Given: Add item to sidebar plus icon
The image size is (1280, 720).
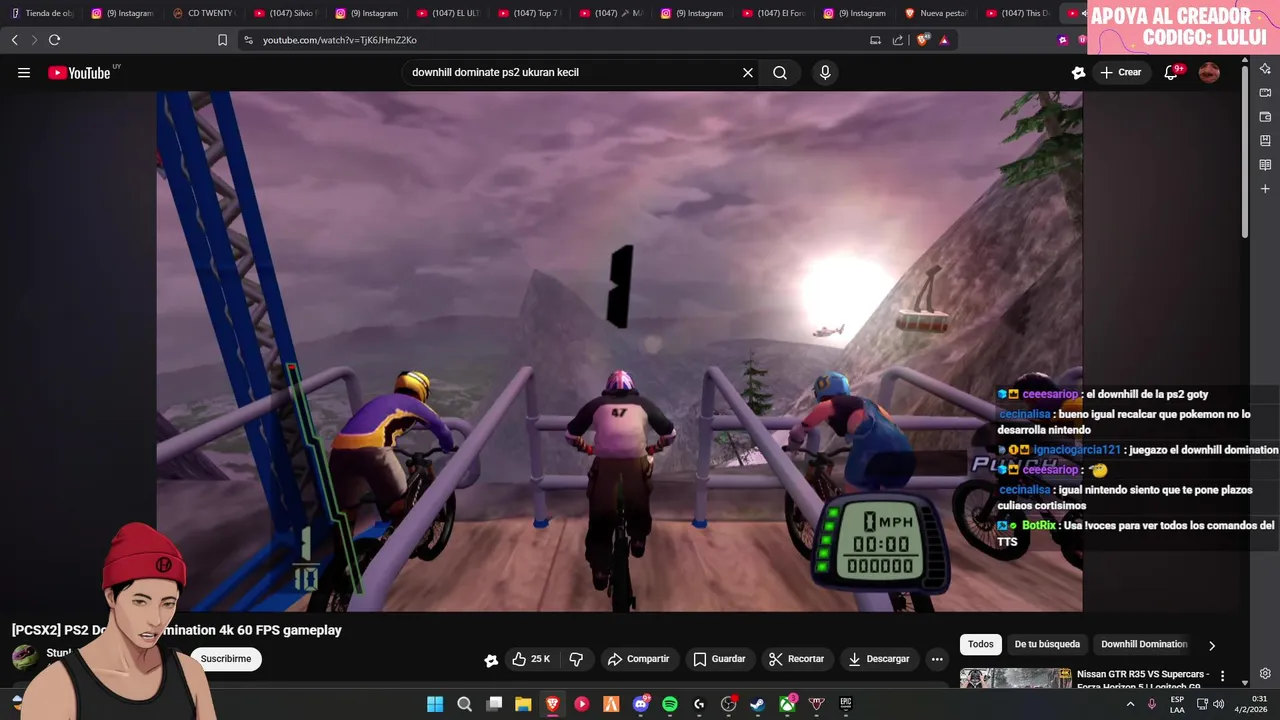Looking at the screenshot, I should [1265, 189].
